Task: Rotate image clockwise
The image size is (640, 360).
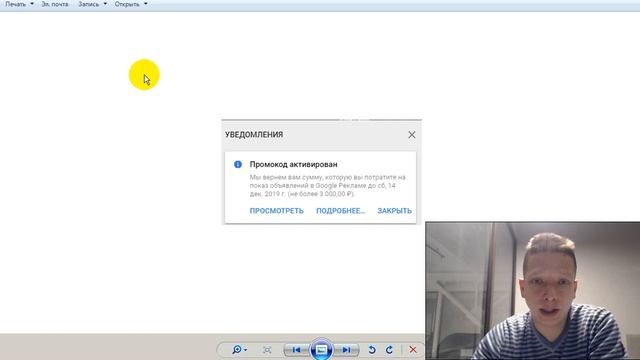Action: (389, 350)
